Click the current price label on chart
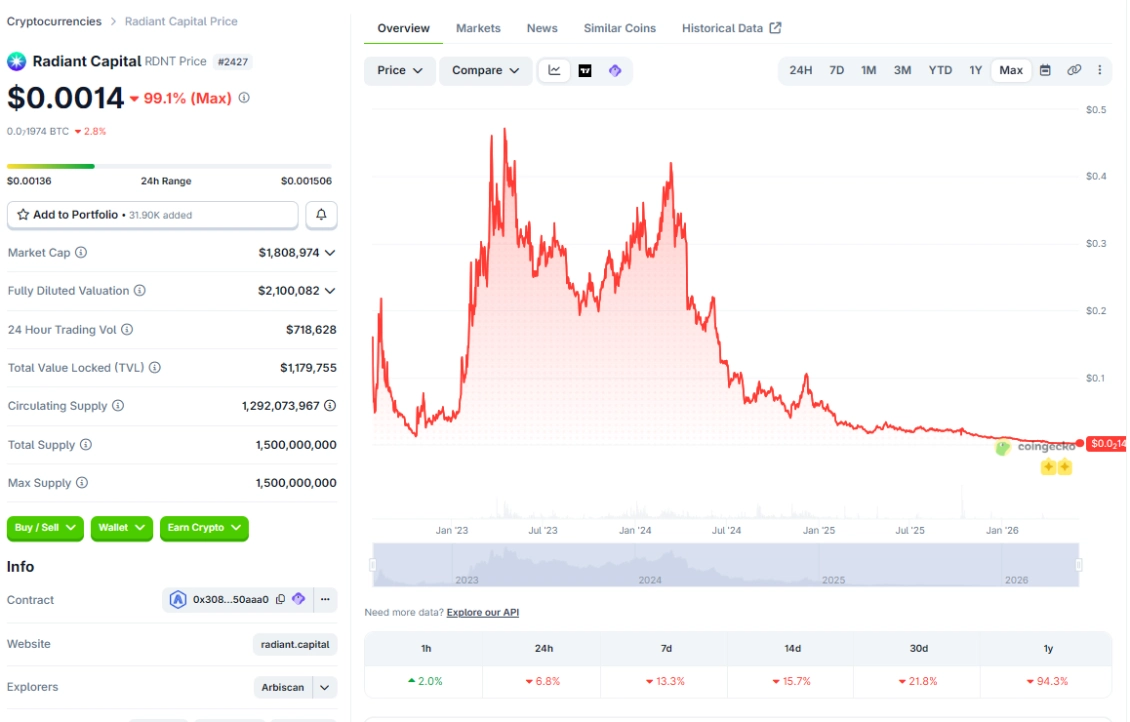Screen dimensions: 1130x722 (1107, 444)
